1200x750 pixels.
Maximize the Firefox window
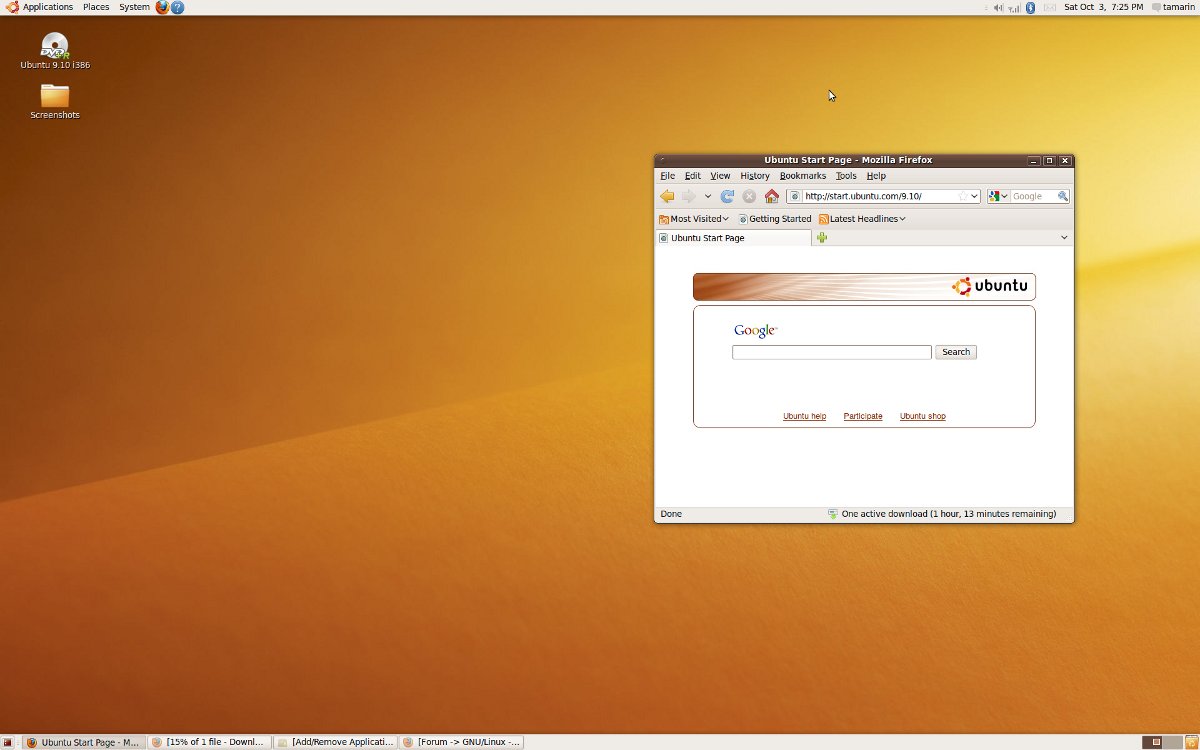coord(1049,160)
